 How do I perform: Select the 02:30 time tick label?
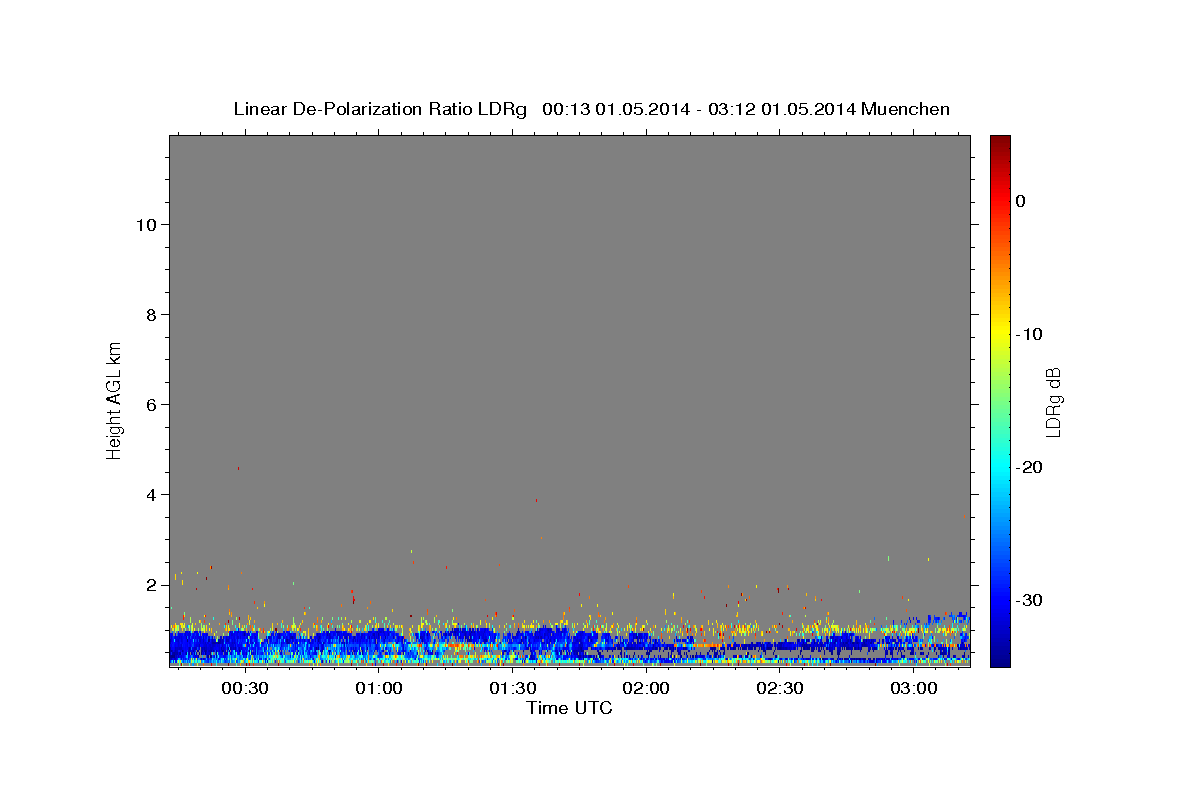tap(780, 689)
